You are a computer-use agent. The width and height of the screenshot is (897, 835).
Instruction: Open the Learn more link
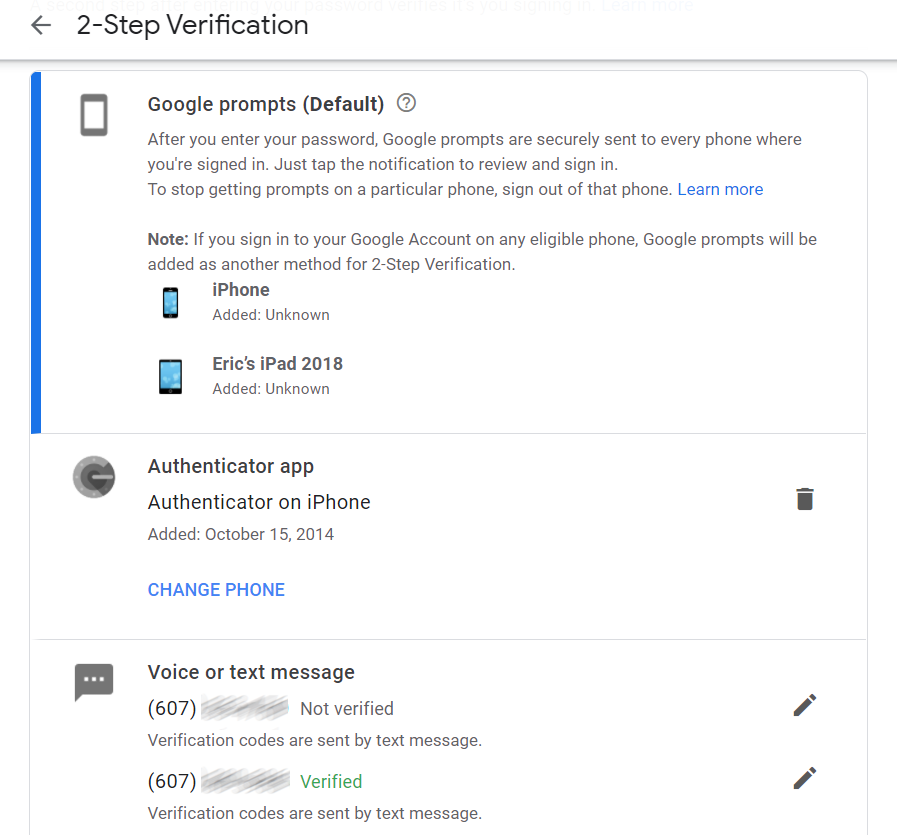pos(720,189)
